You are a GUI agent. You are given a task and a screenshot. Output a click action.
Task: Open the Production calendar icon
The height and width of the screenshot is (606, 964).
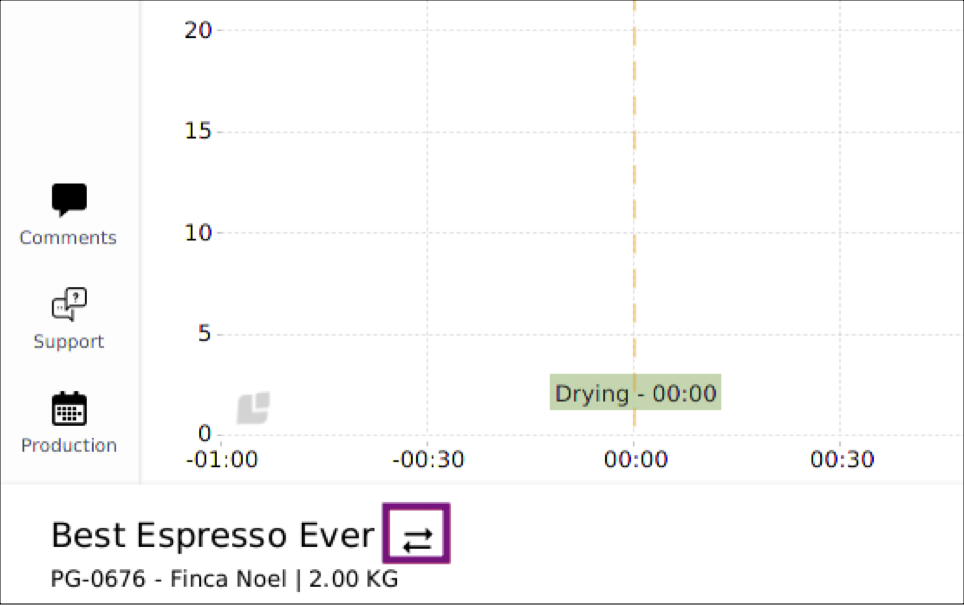pyautogui.click(x=69, y=409)
